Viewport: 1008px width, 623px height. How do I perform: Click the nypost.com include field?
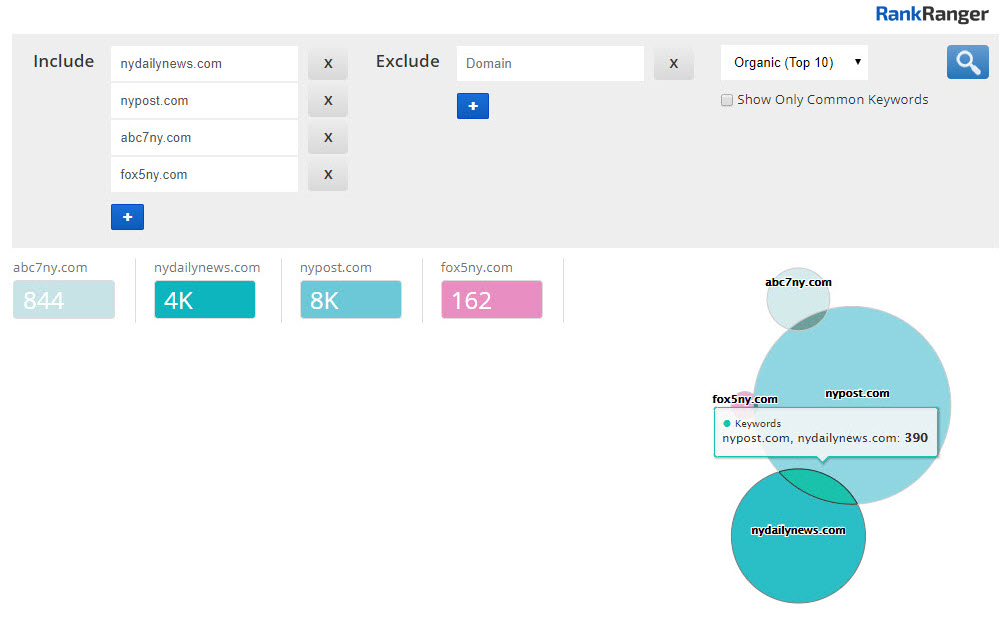point(204,101)
